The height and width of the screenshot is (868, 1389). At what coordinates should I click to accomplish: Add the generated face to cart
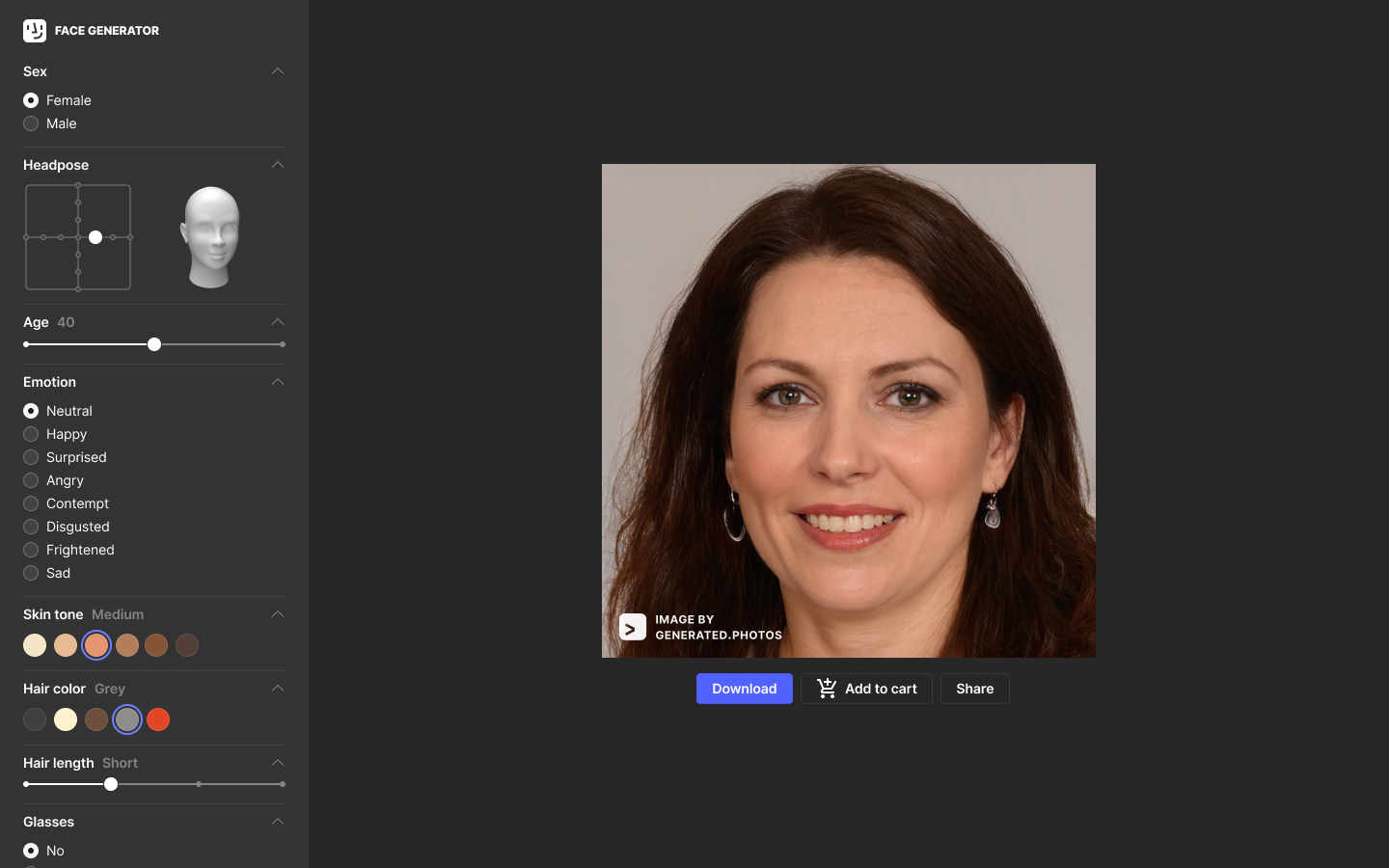coord(866,689)
